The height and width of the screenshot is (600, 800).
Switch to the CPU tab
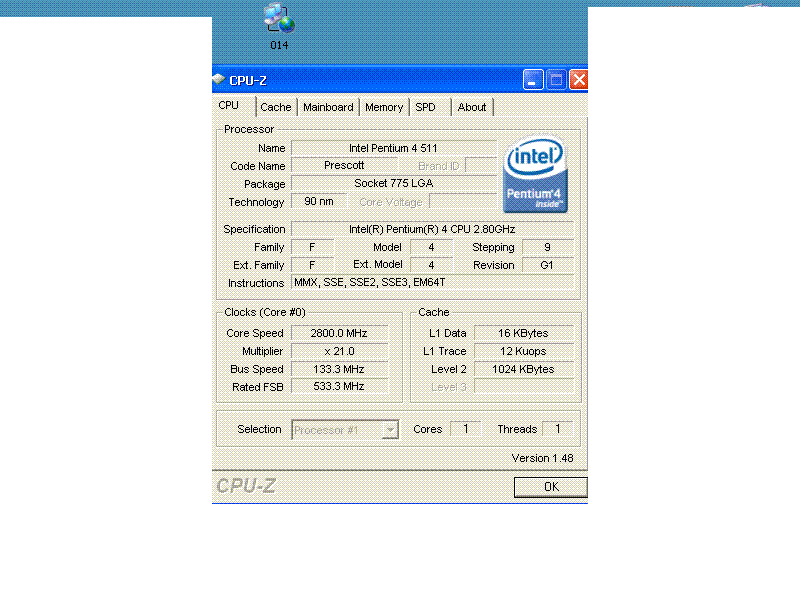229,106
